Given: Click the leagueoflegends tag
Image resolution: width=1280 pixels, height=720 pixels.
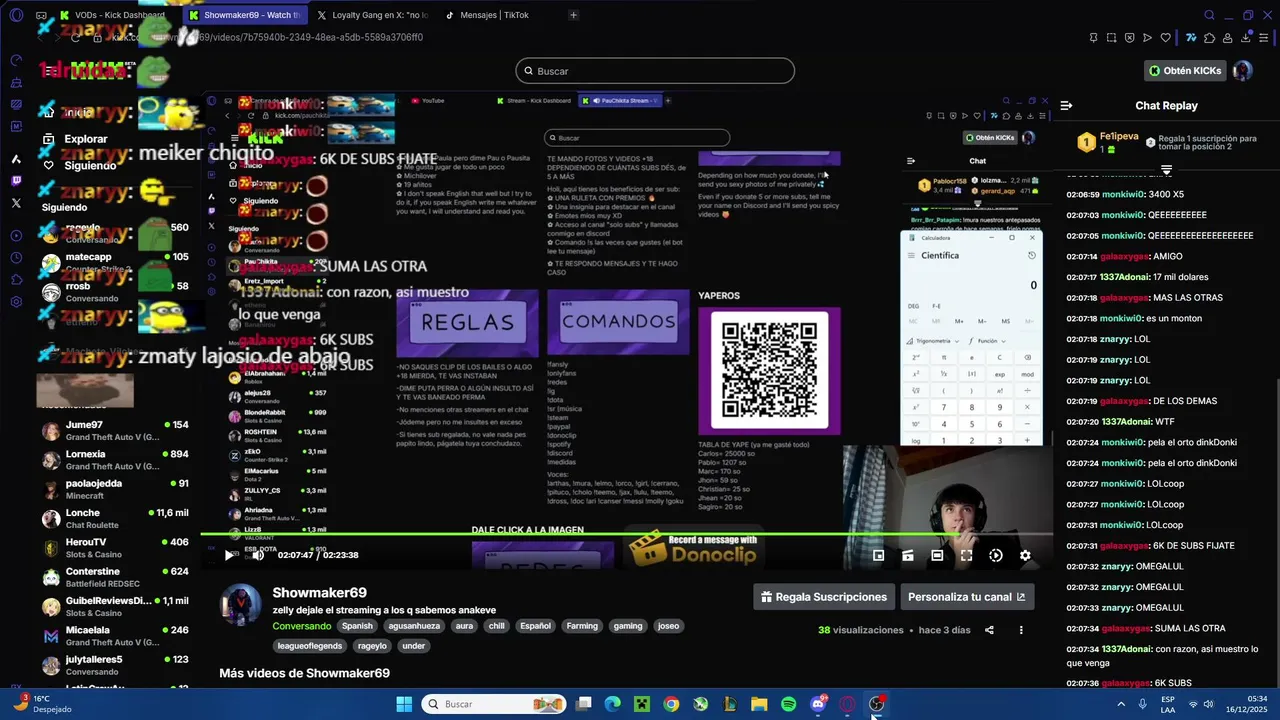Looking at the screenshot, I should [x=310, y=646].
